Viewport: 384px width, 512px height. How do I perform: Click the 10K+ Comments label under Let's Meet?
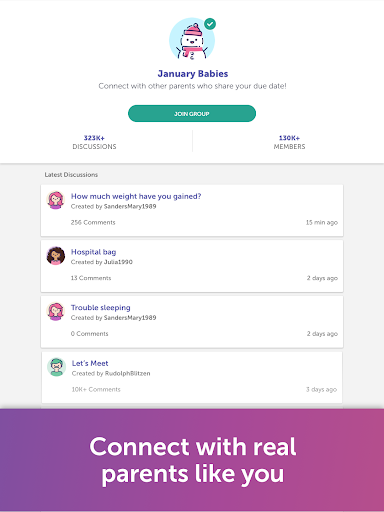[x=96, y=389]
